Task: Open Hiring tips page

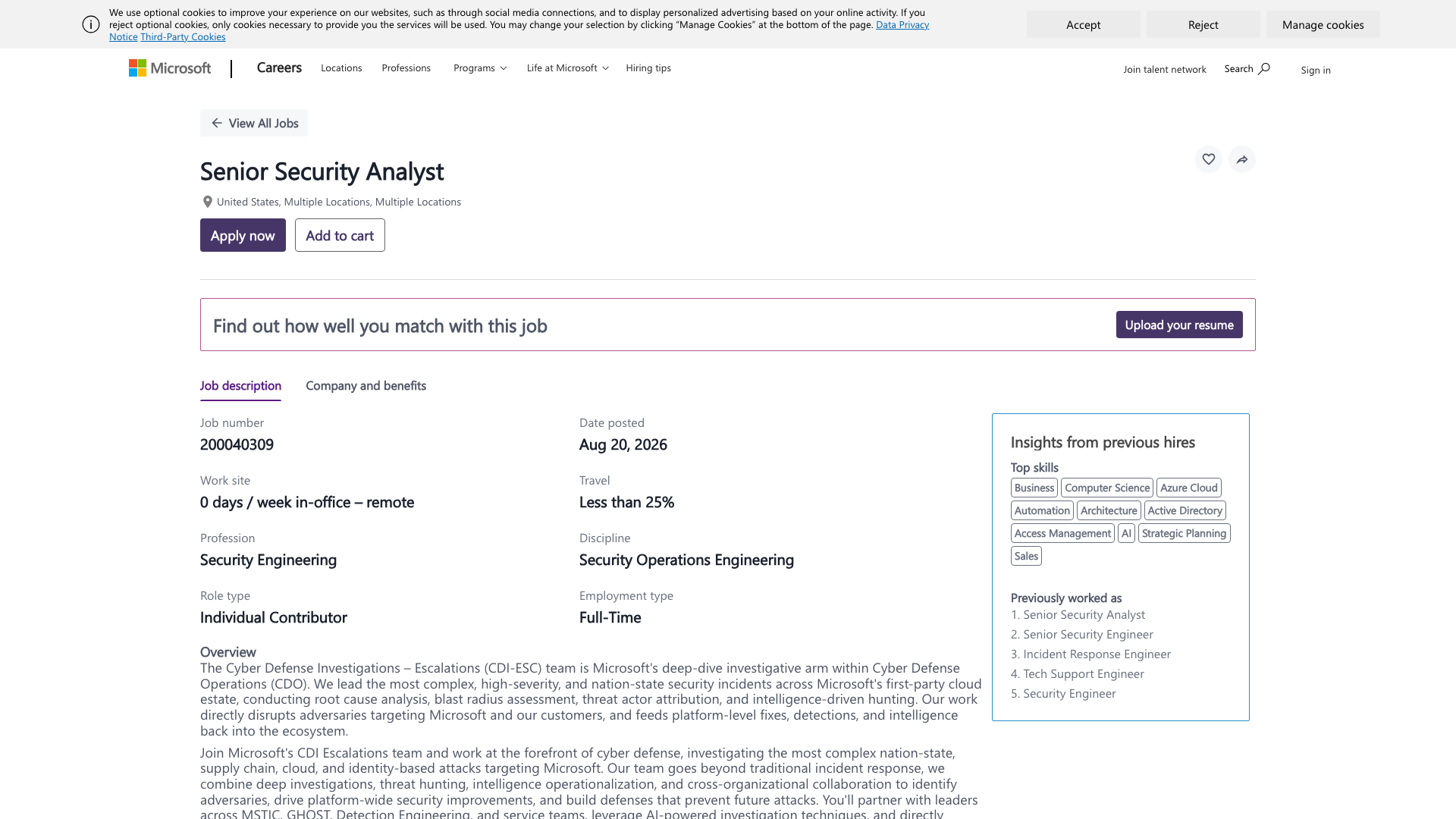Action: point(648,68)
